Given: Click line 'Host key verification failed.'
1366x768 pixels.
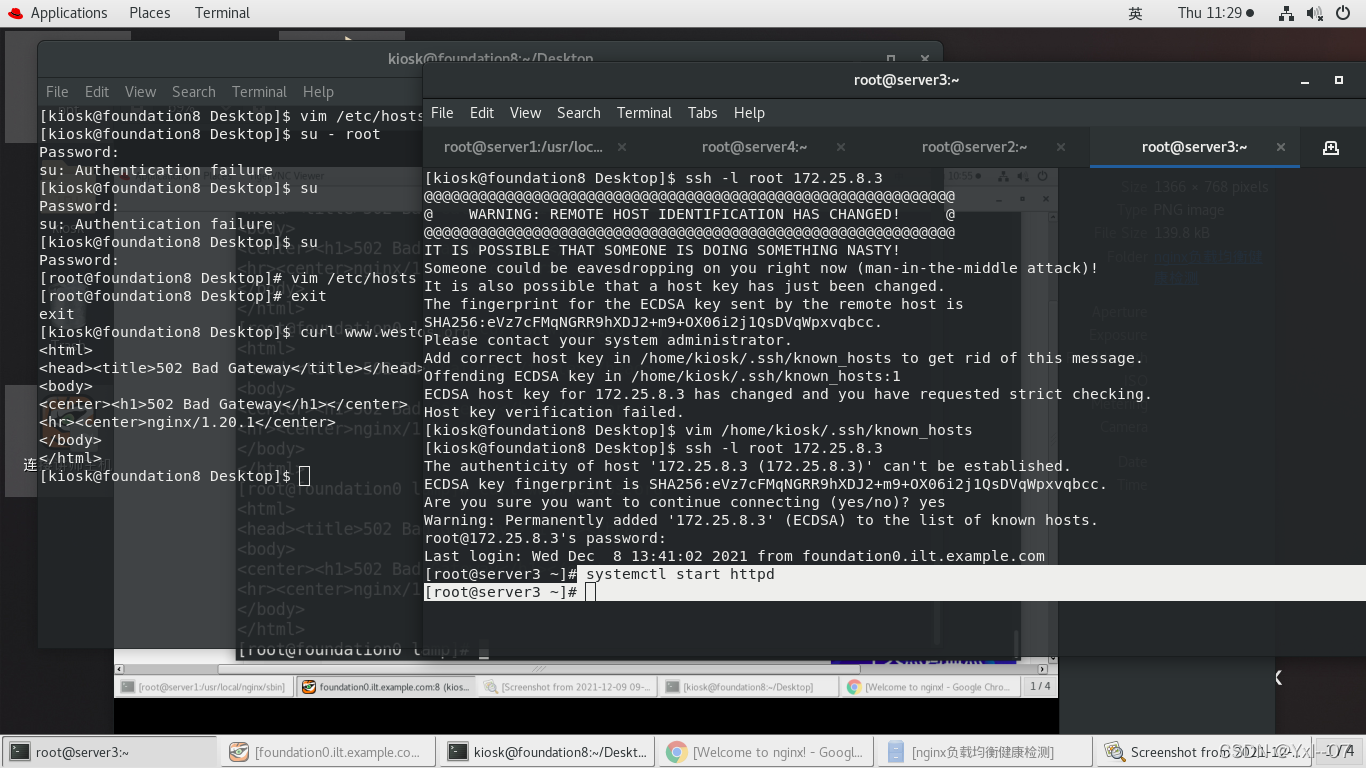Looking at the screenshot, I should [x=554, y=412].
